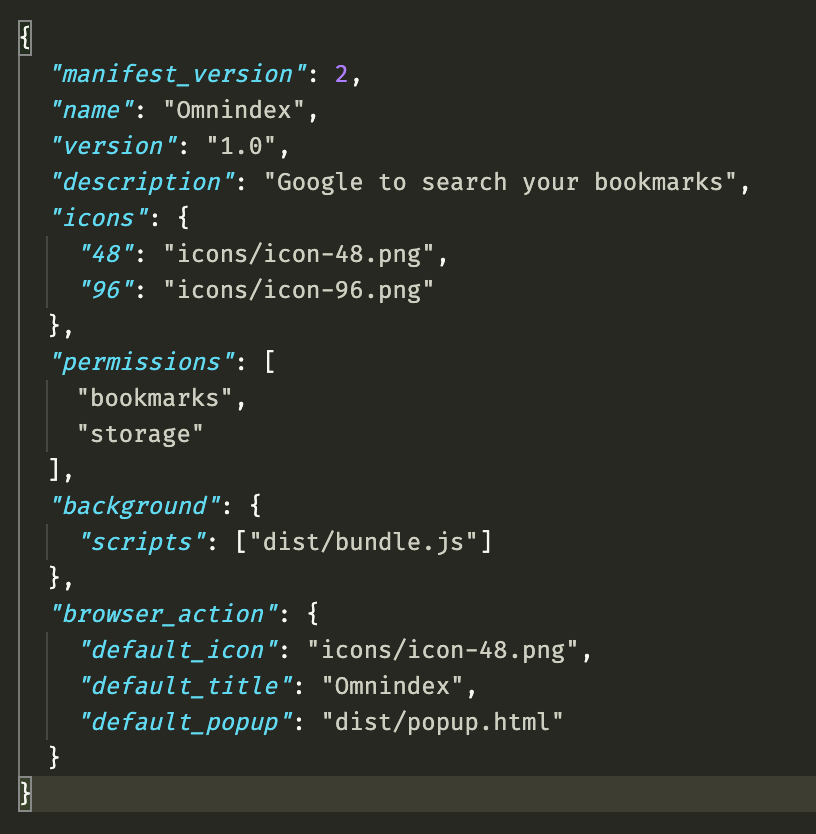Click the "version" key
Viewport: 816px width, 834px height.
pos(114,146)
